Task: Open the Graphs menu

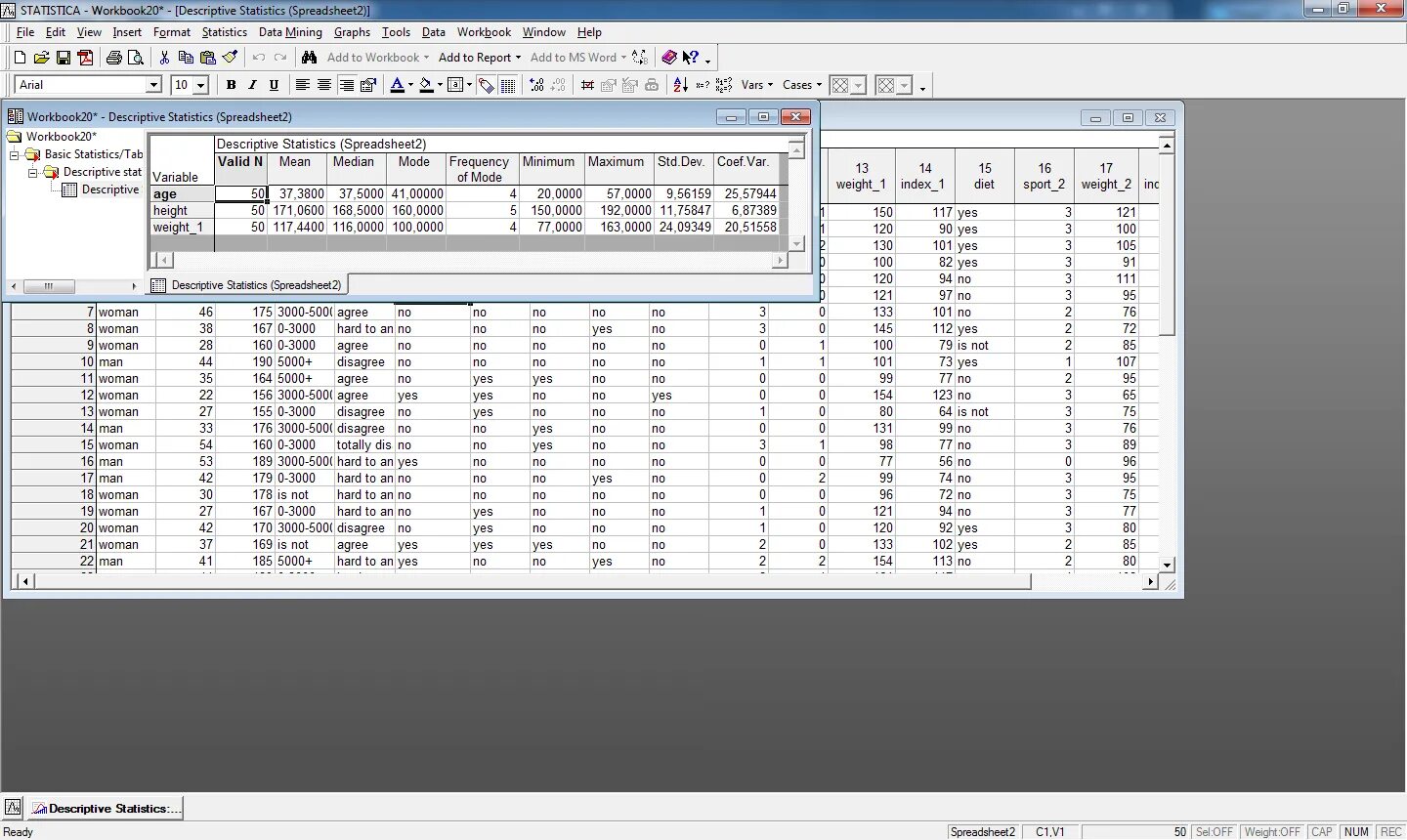Action: tap(352, 32)
